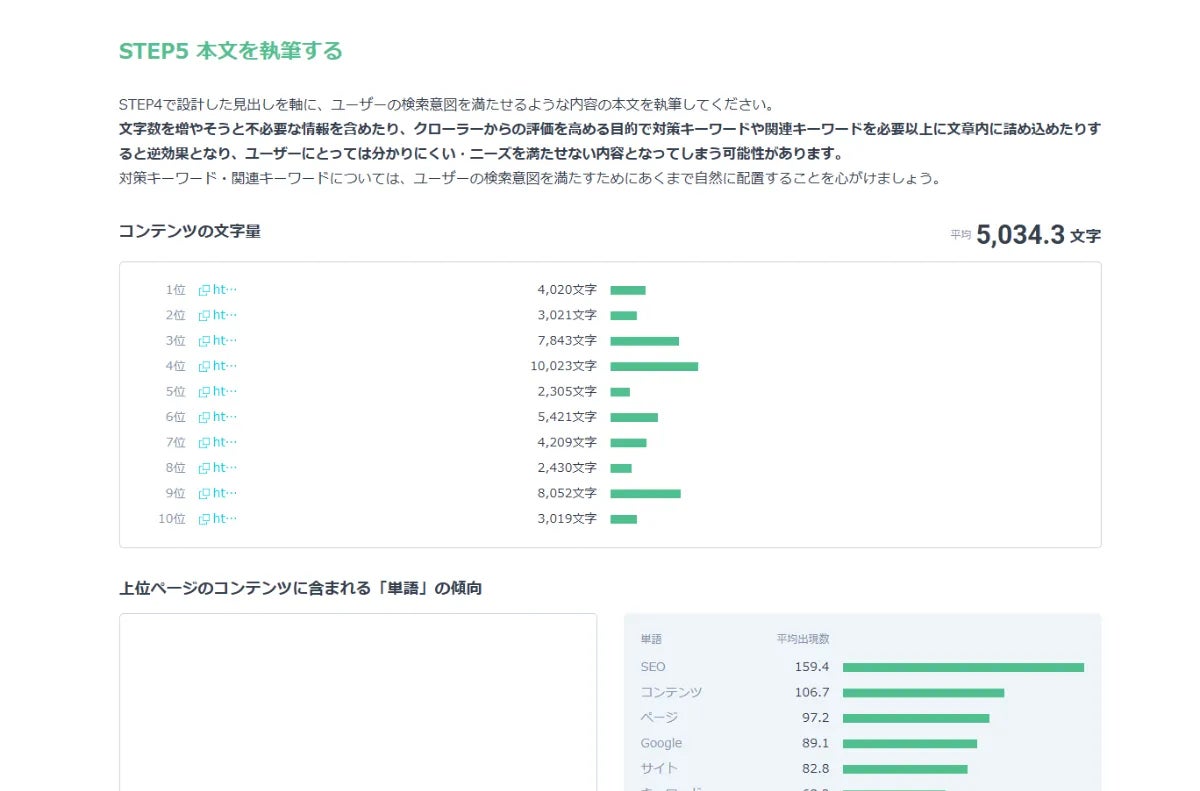The image size is (1200, 791).
Task: Open the 9位 row's external link icon
Action: click(204, 493)
